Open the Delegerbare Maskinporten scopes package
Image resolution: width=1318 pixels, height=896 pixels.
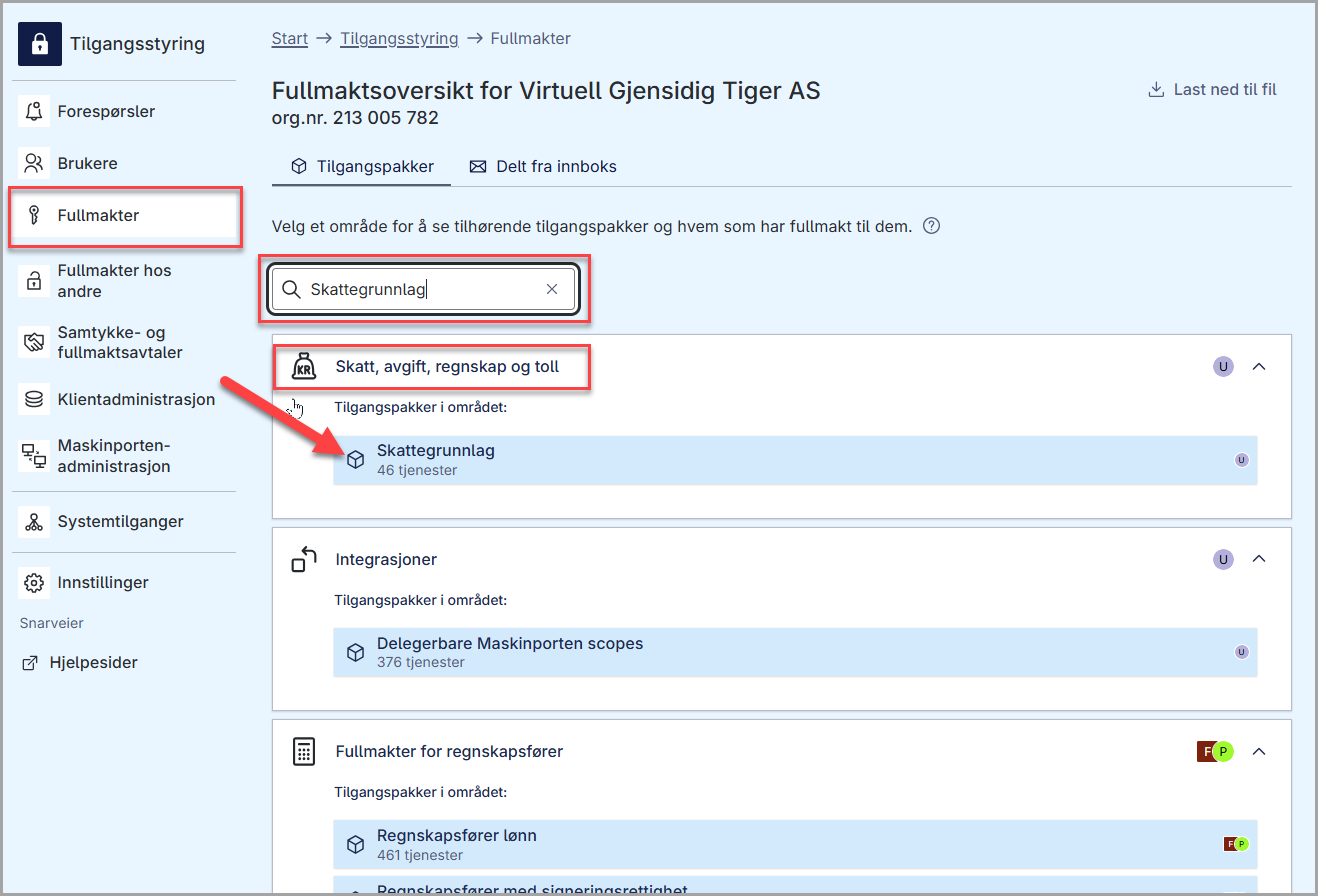click(x=795, y=652)
